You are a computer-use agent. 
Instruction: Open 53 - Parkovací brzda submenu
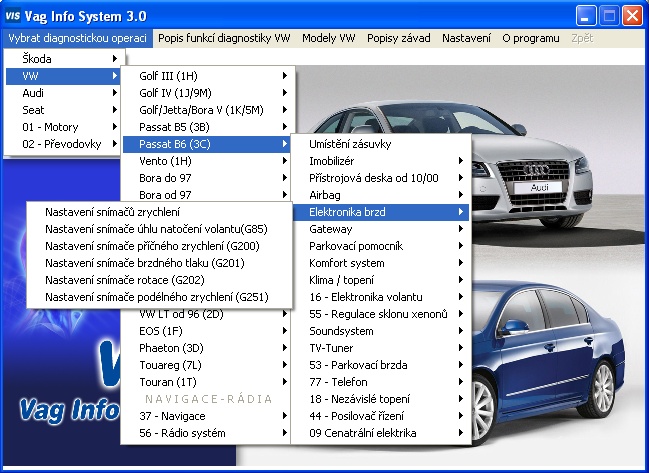point(381,364)
